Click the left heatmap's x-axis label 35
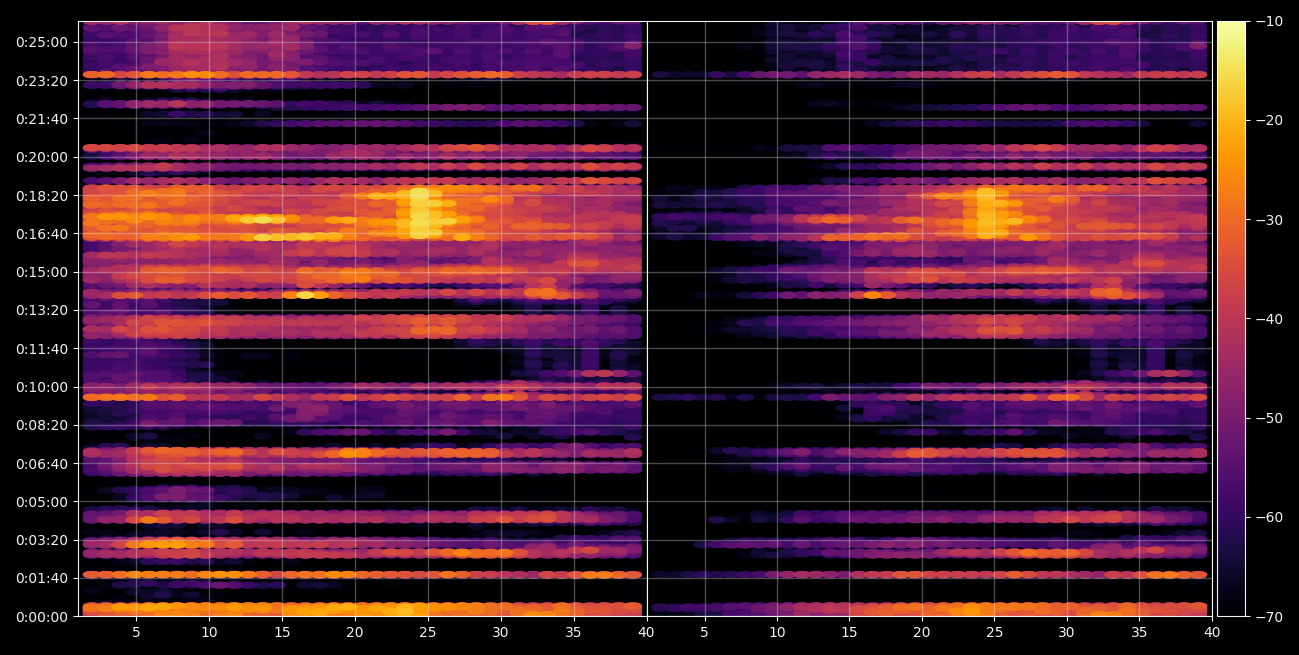Image resolution: width=1299 pixels, height=655 pixels. point(574,633)
